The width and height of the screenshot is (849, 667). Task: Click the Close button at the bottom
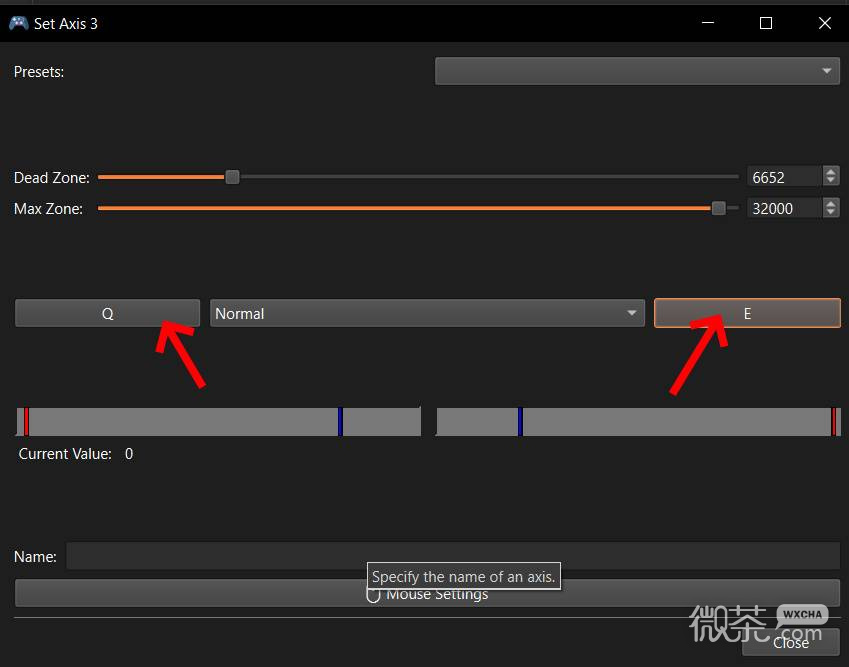click(791, 643)
